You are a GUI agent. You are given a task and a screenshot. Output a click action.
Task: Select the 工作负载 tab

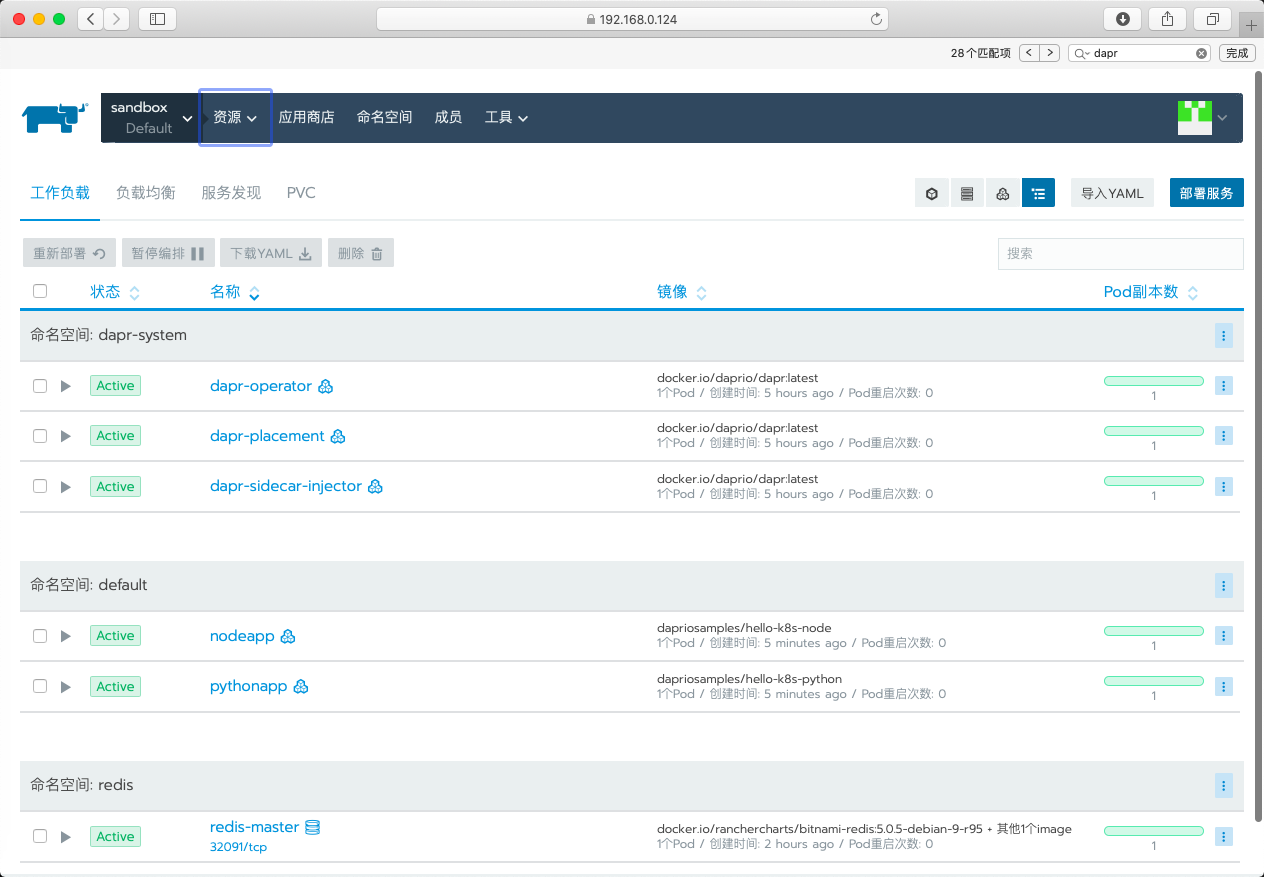tap(60, 193)
